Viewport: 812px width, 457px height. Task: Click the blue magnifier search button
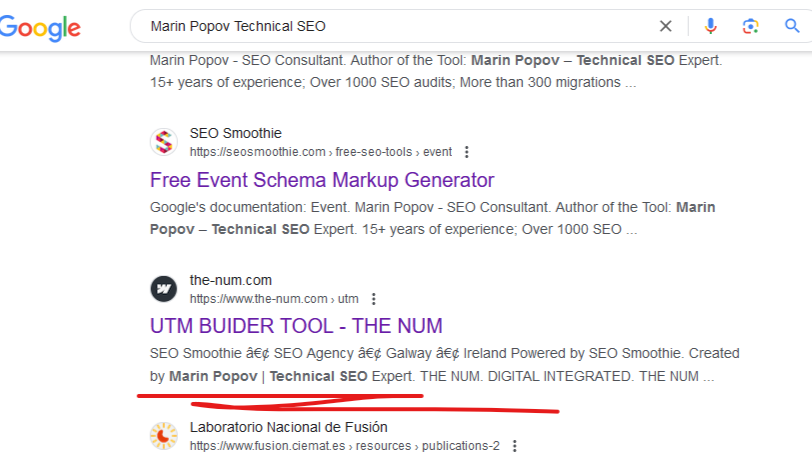(x=792, y=25)
